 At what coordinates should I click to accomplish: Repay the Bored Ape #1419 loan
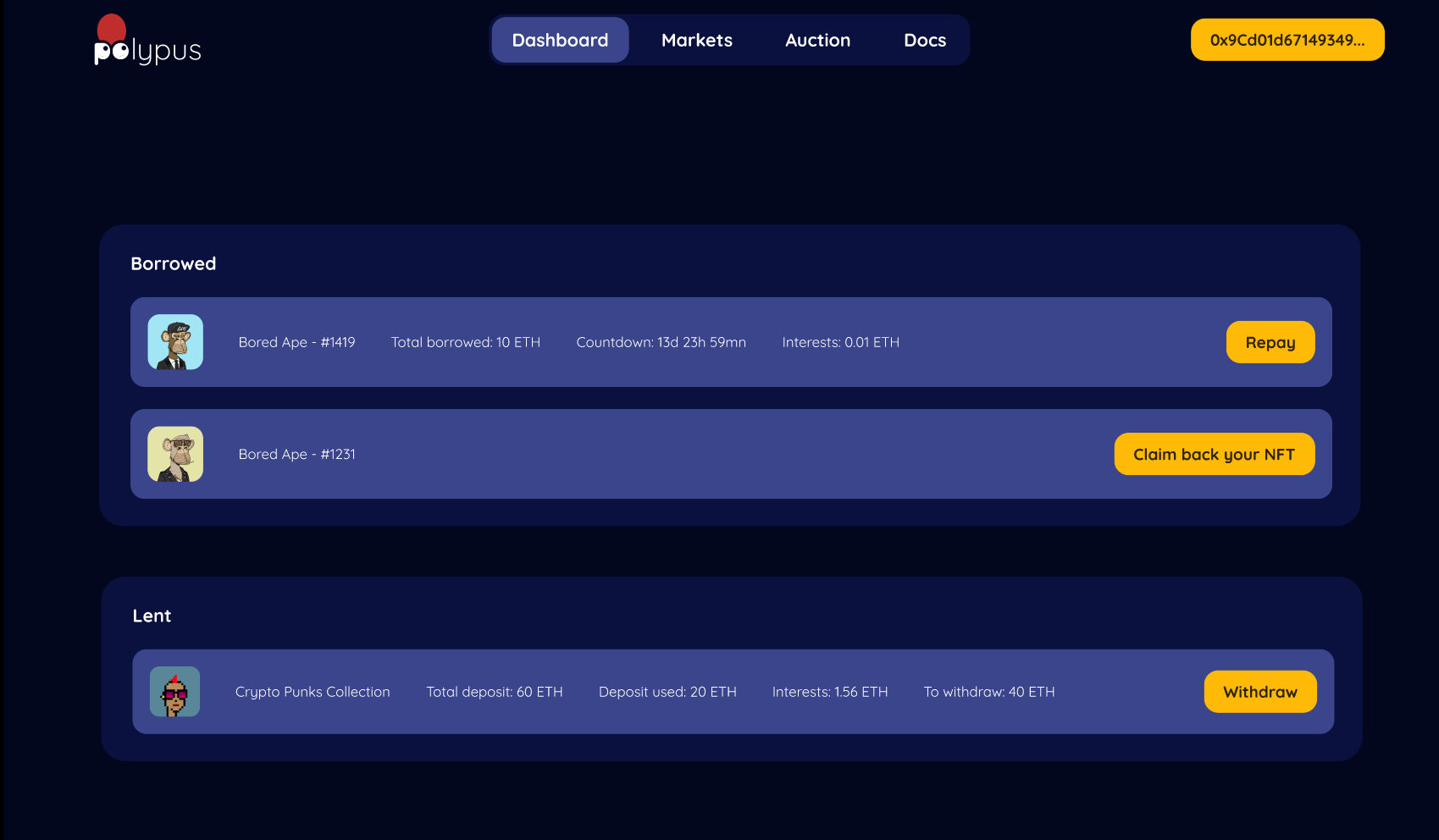coord(1270,342)
